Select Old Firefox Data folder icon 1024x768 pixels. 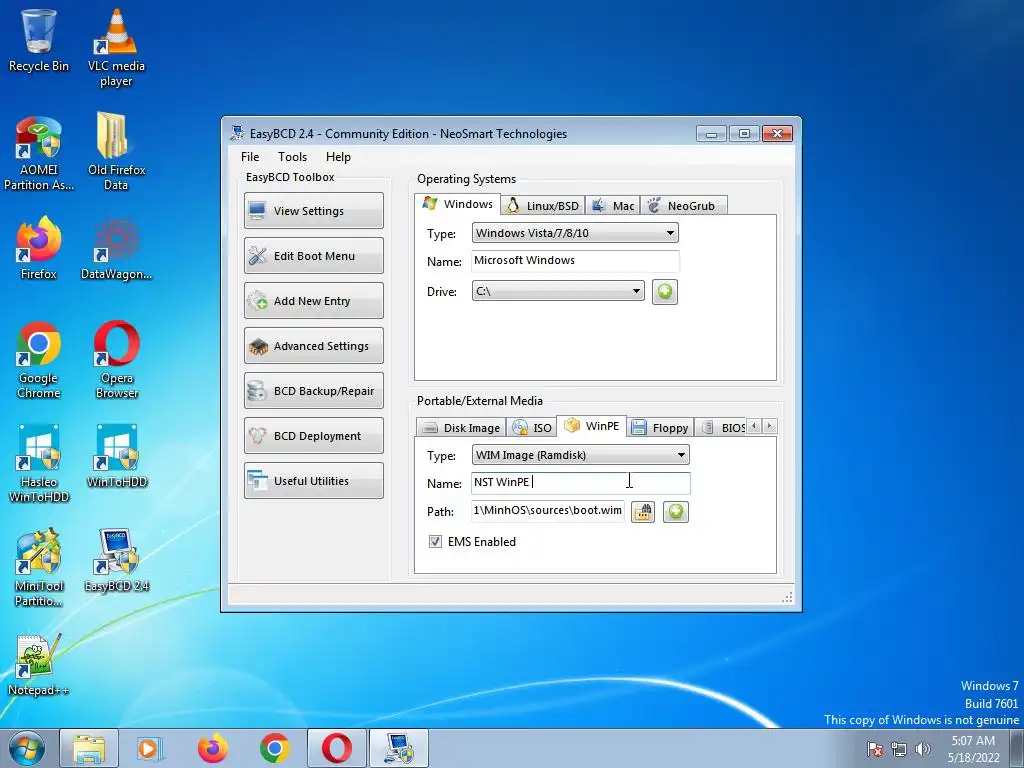(x=116, y=151)
